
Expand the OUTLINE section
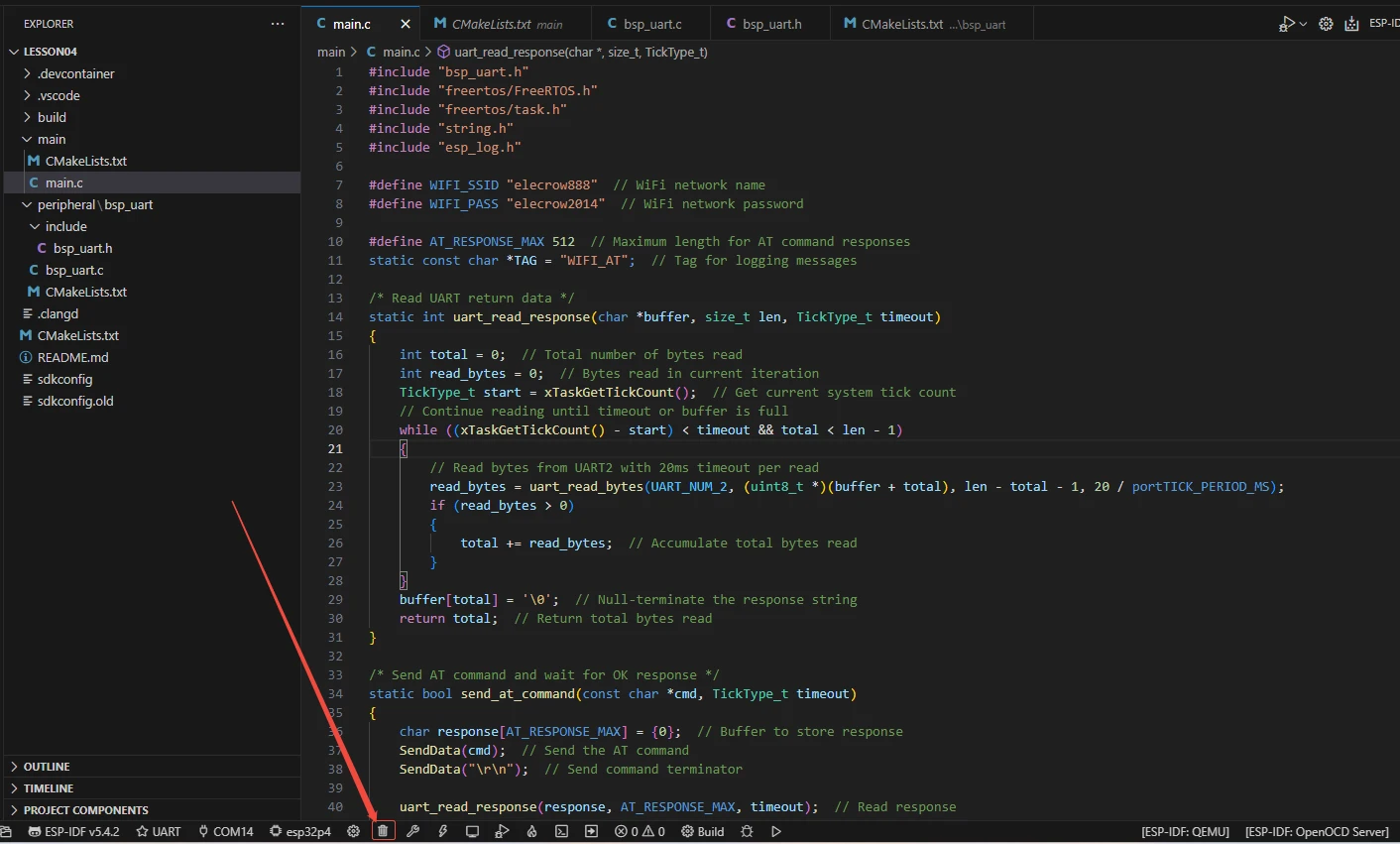coord(47,767)
